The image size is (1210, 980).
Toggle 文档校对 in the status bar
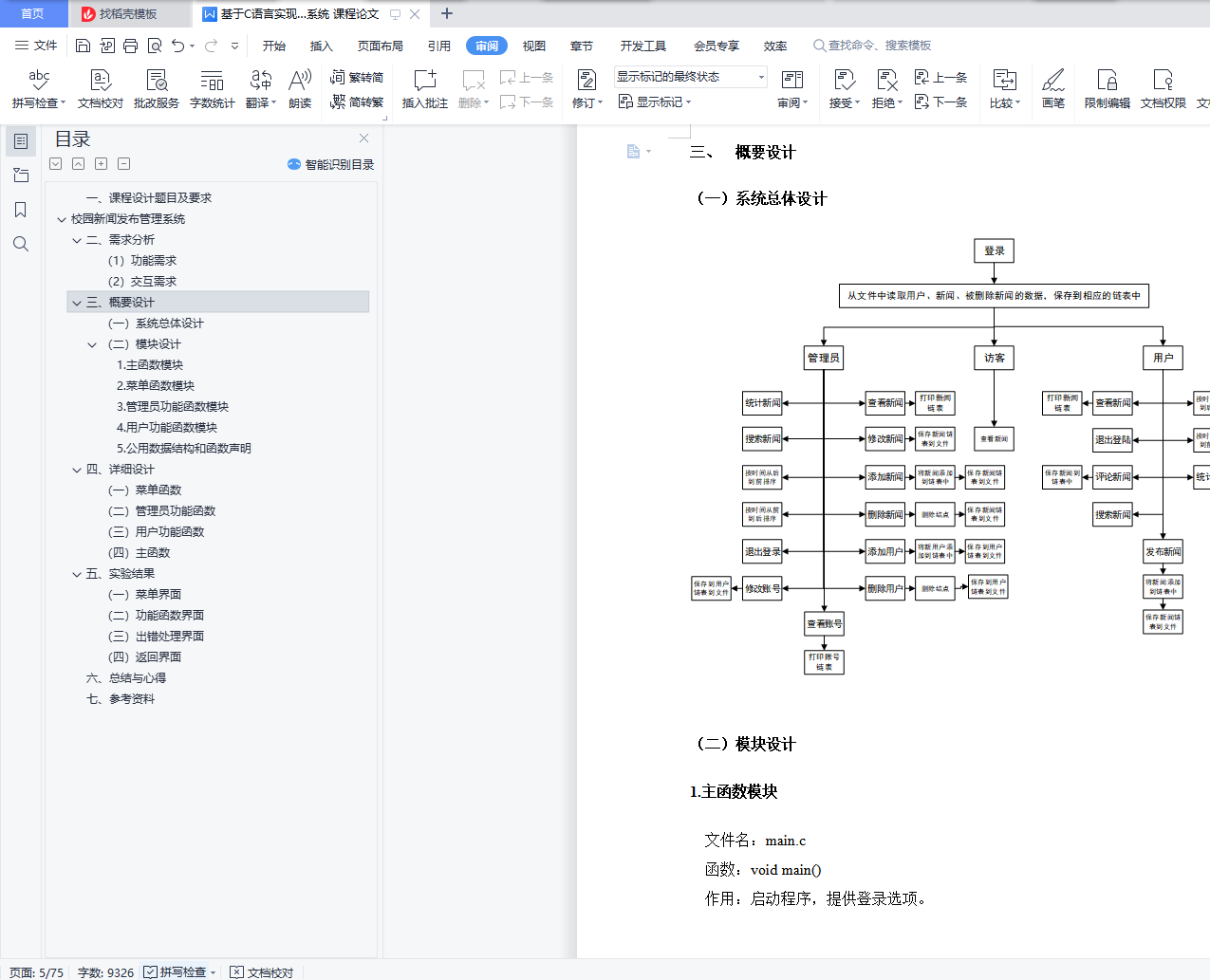point(262,972)
